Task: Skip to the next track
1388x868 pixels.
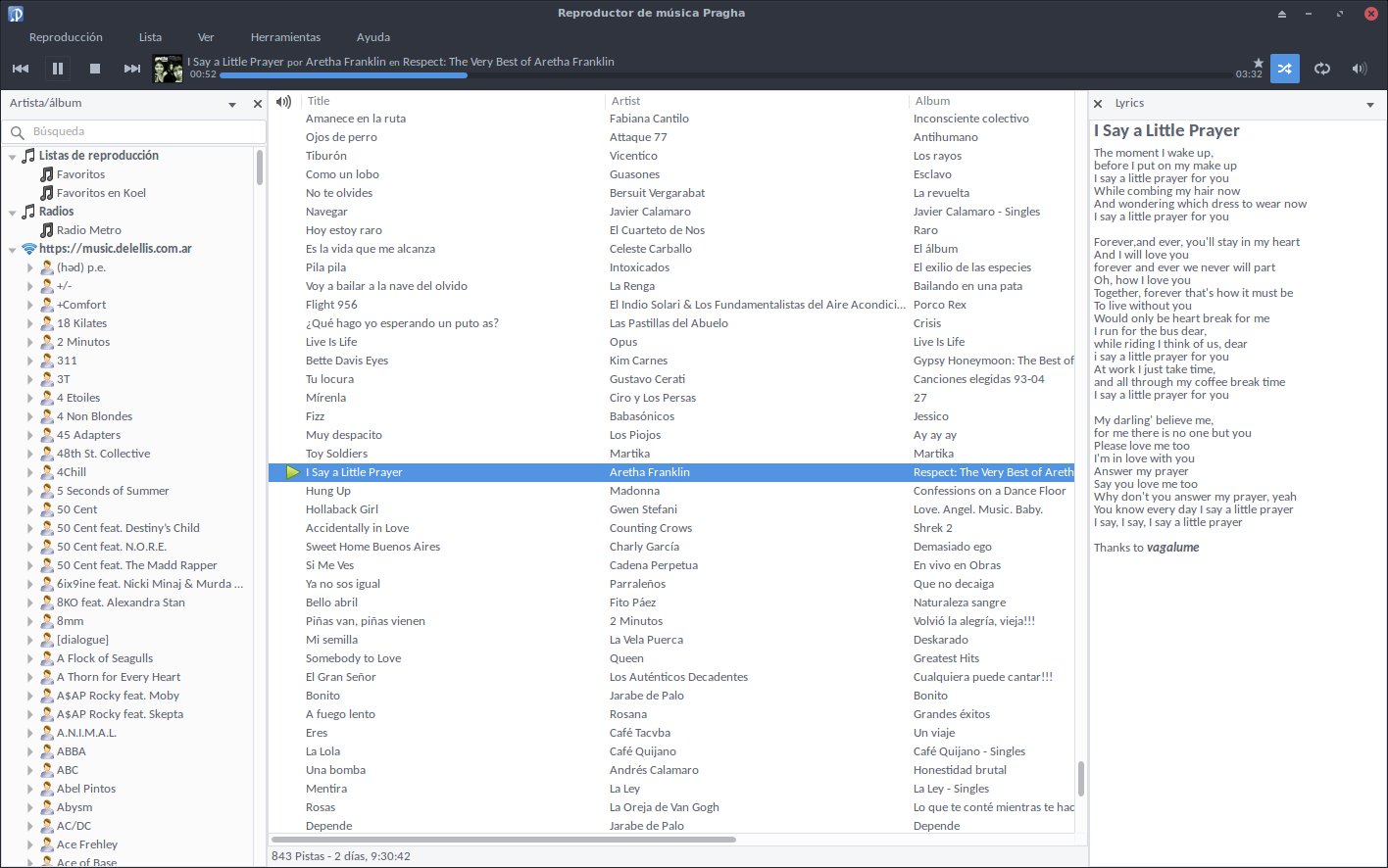Action: coord(132,69)
